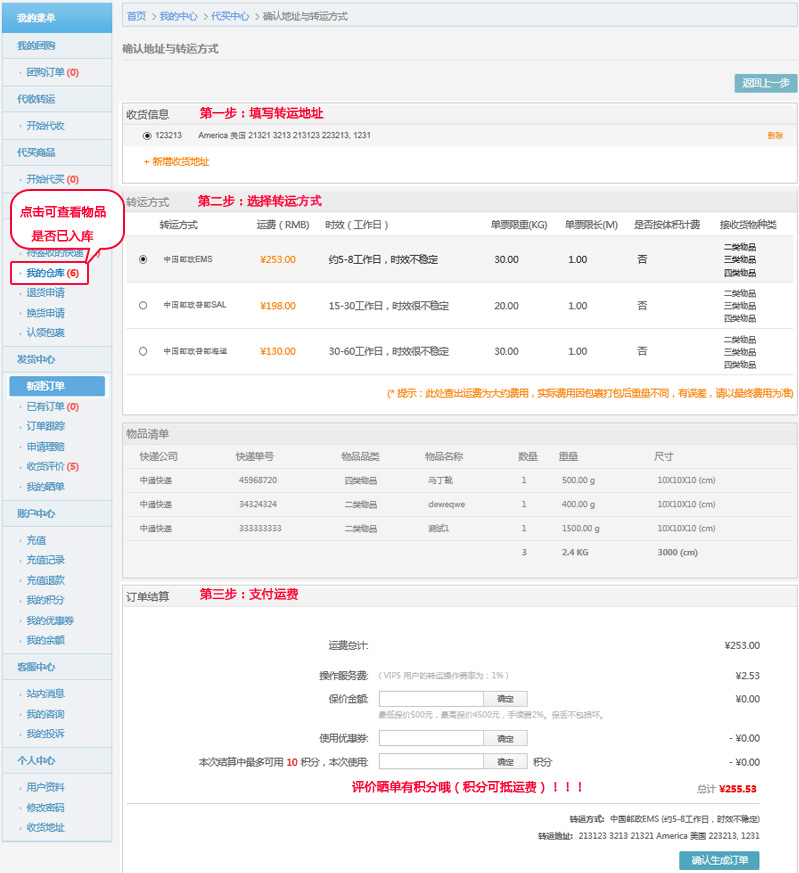Focus the 使用优惠券 input box

431,738
